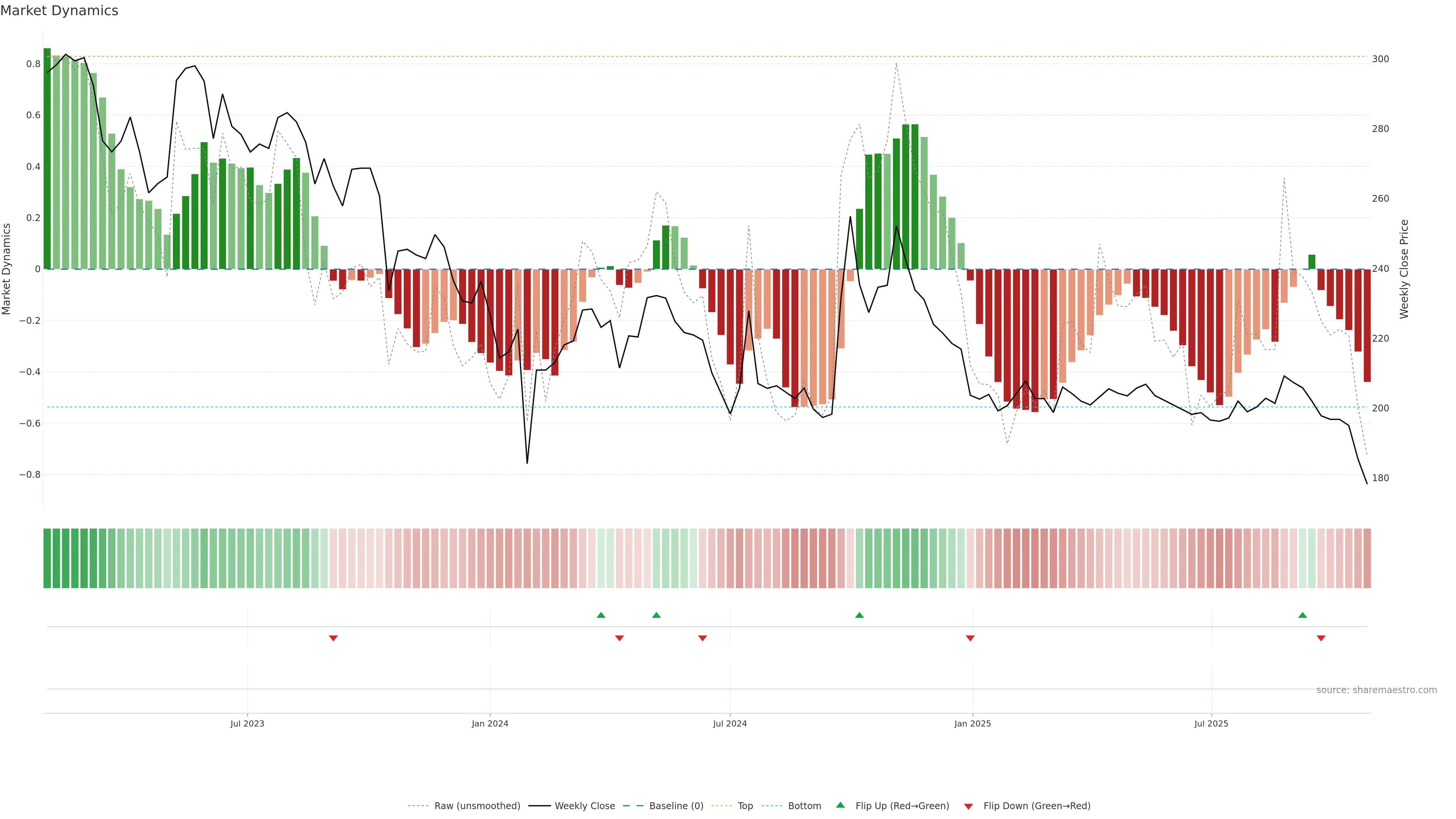
Task: Click the first red flip-down marker after Jul 2023
Action: point(334,638)
